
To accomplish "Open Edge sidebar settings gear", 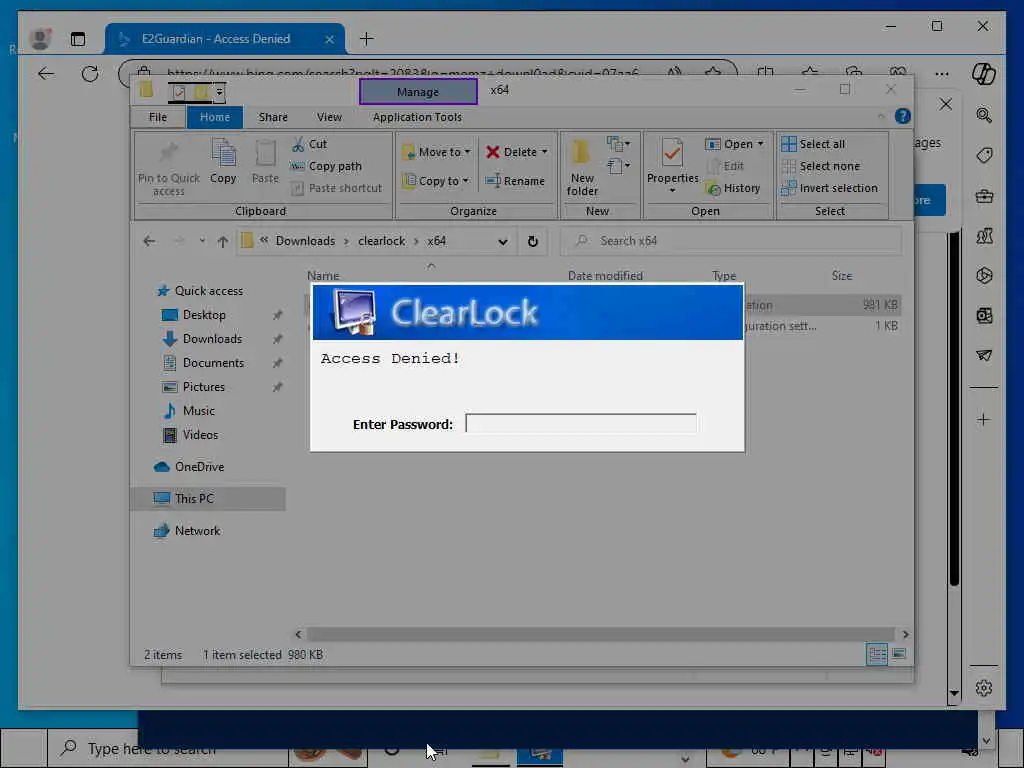I will tap(984, 688).
